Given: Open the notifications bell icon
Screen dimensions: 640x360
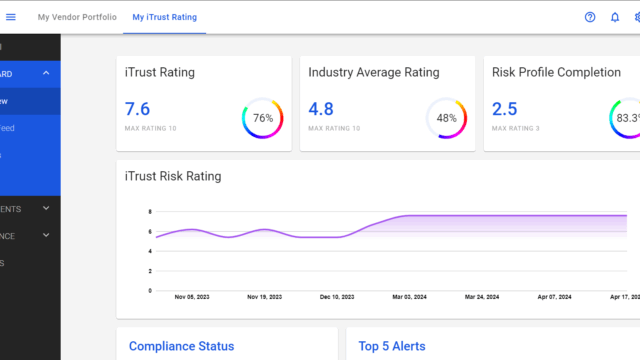Looking at the screenshot, I should pyautogui.click(x=615, y=17).
